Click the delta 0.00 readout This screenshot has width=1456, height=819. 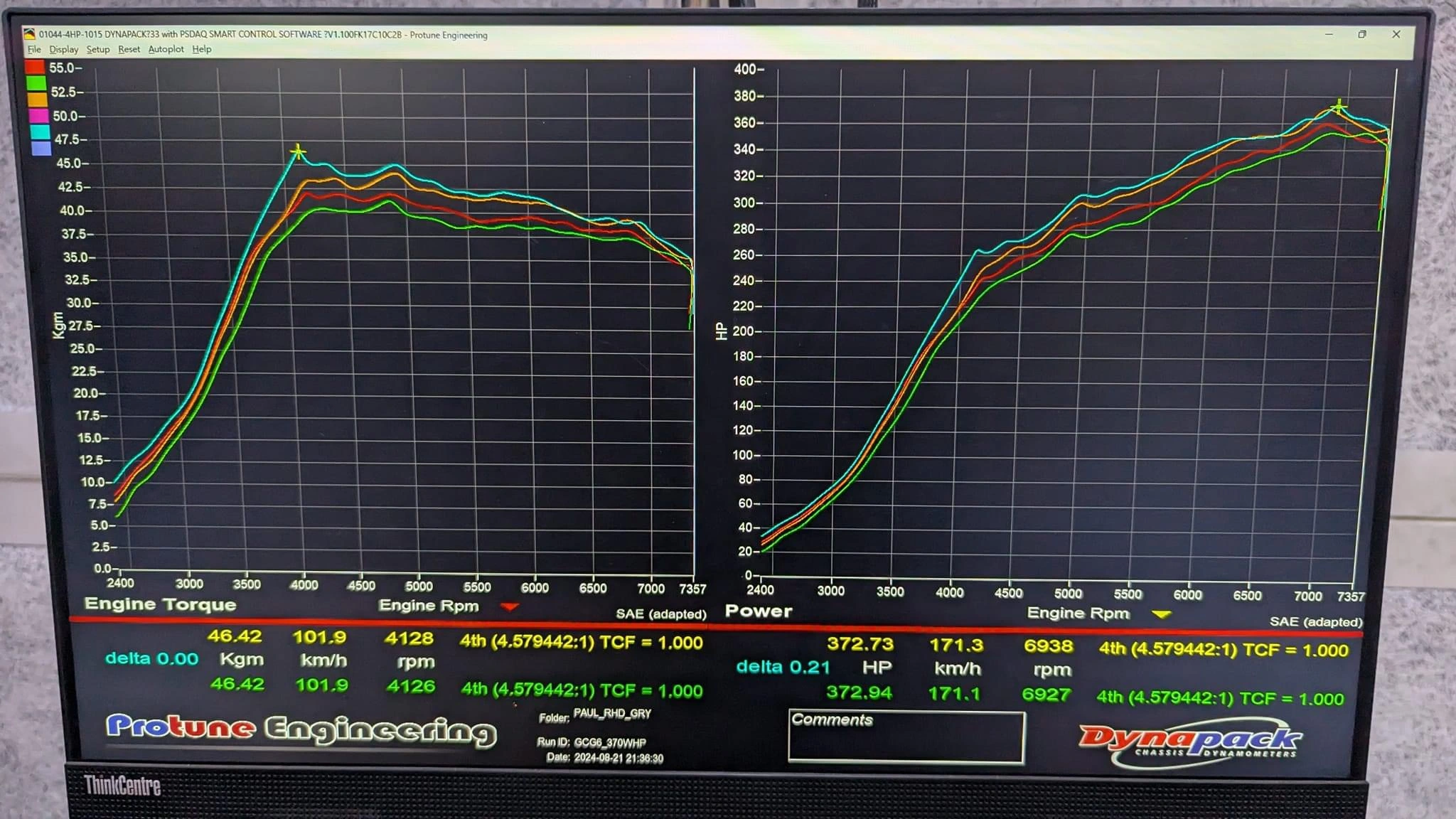click(151, 659)
